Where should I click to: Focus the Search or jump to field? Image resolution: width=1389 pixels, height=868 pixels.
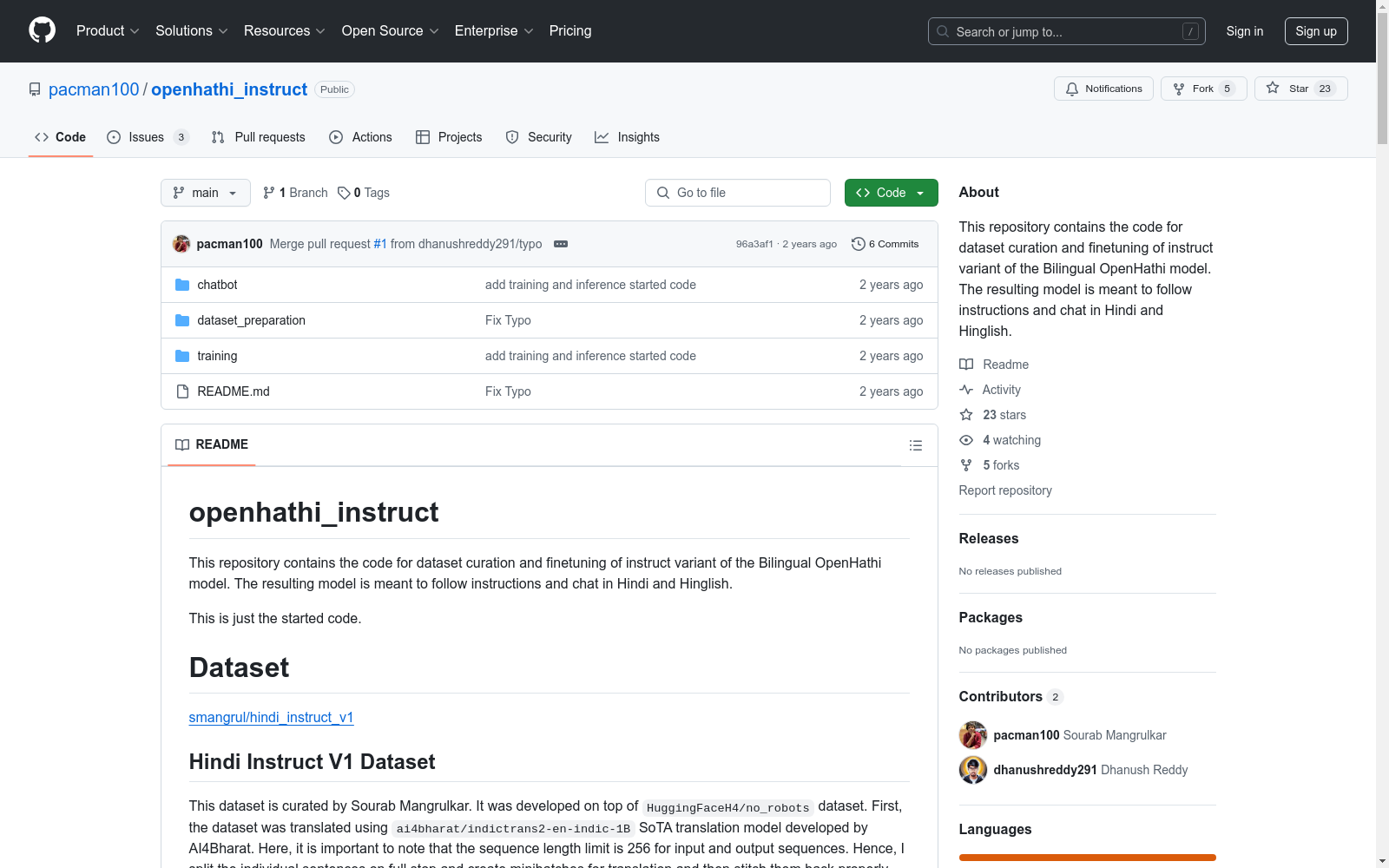pos(1067,31)
